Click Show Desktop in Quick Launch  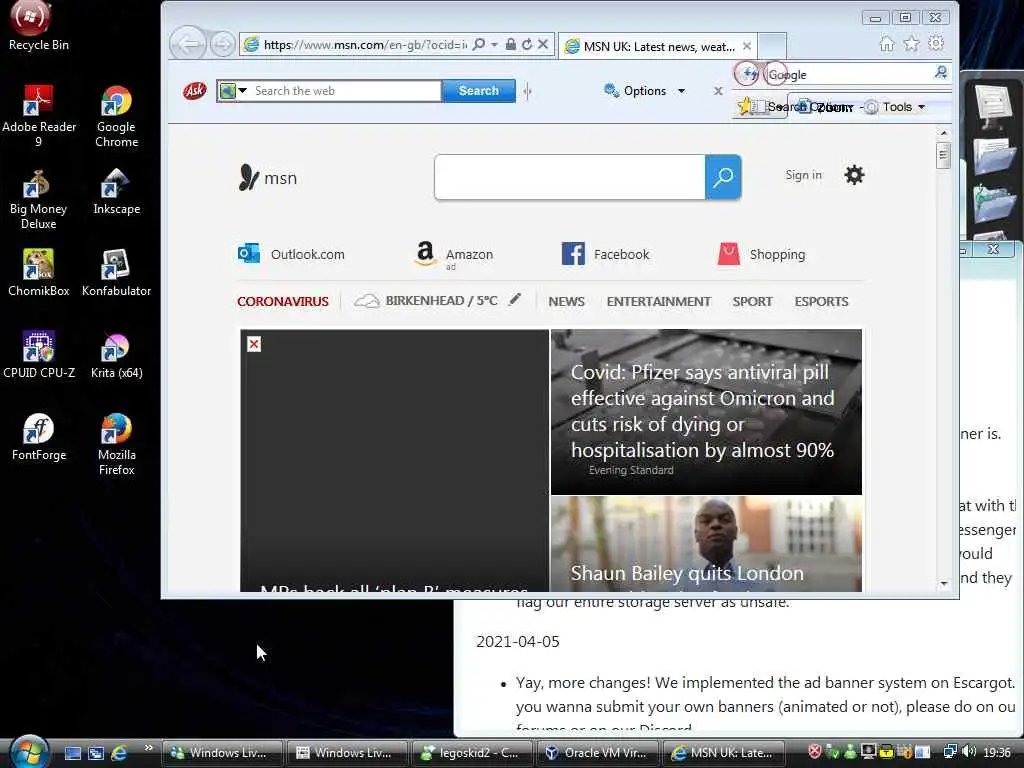[x=72, y=753]
